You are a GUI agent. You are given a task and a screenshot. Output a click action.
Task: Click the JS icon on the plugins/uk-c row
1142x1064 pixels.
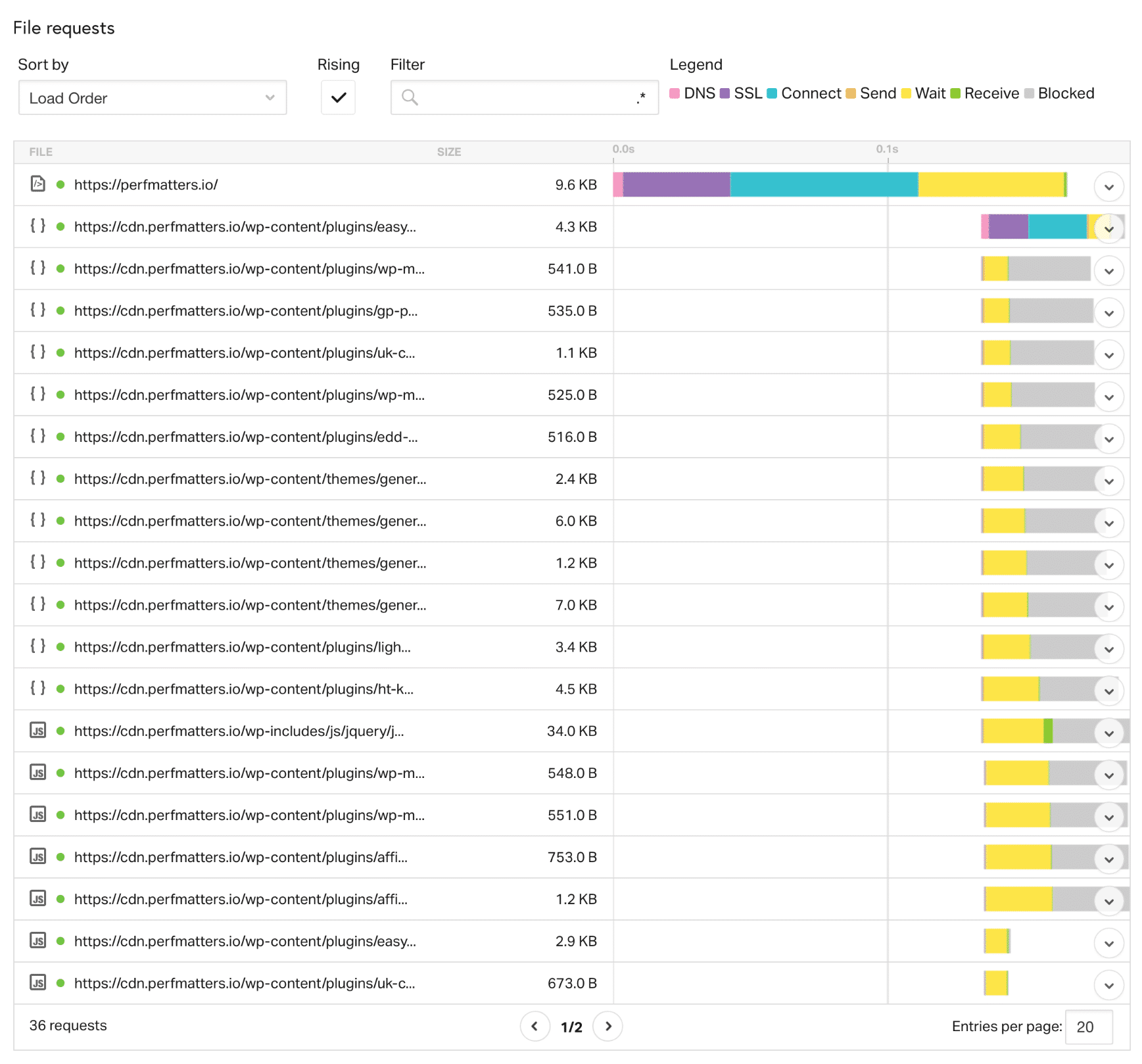click(x=37, y=983)
